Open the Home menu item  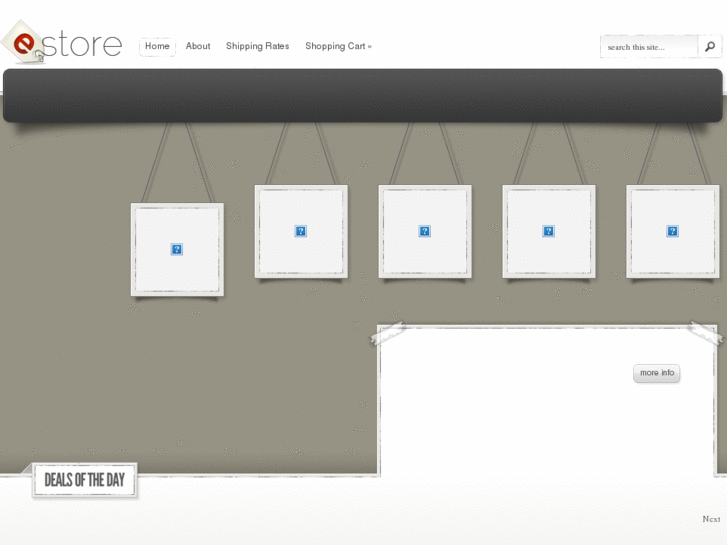click(157, 46)
